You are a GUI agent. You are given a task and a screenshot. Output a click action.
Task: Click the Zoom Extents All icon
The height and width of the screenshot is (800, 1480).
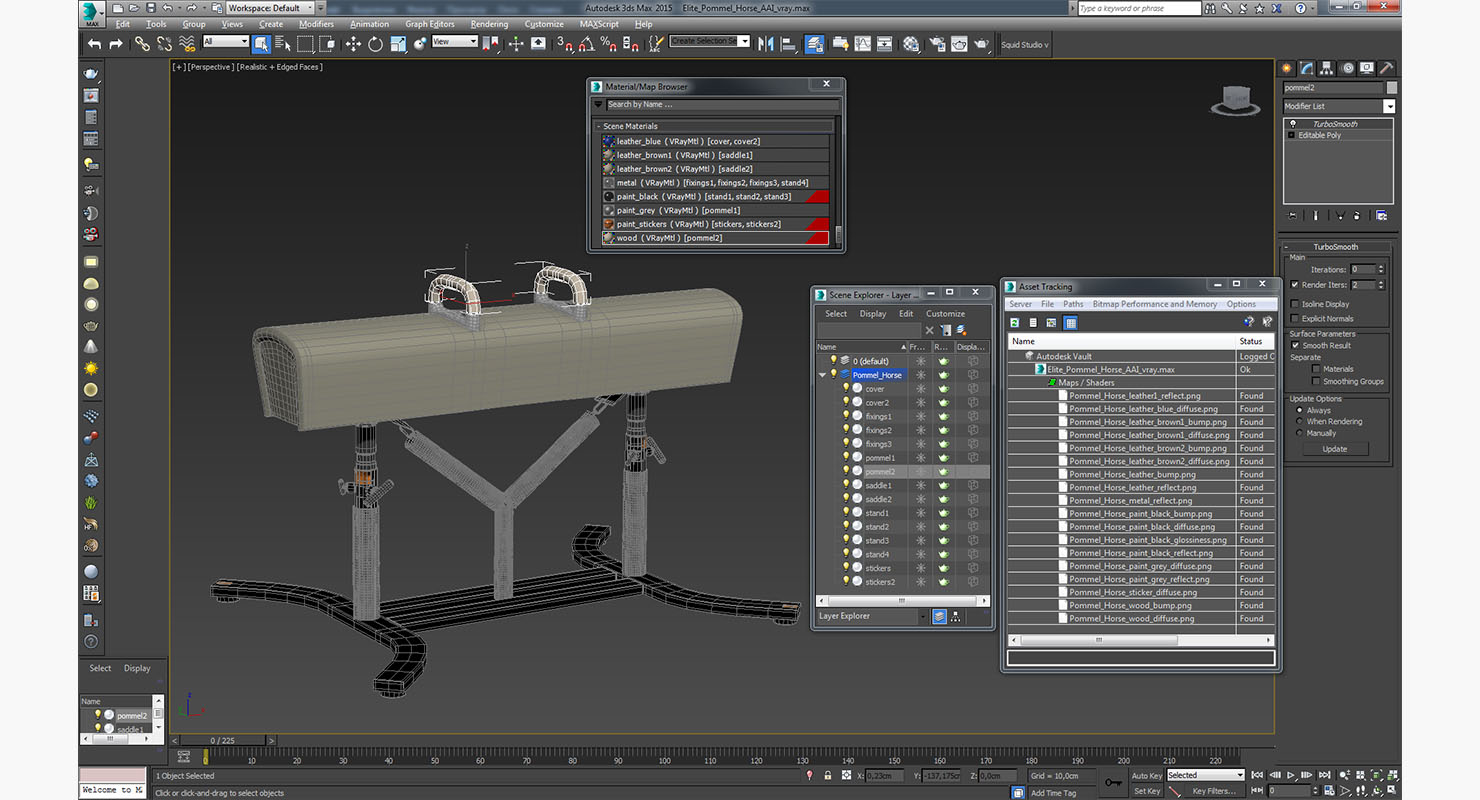click(1393, 775)
